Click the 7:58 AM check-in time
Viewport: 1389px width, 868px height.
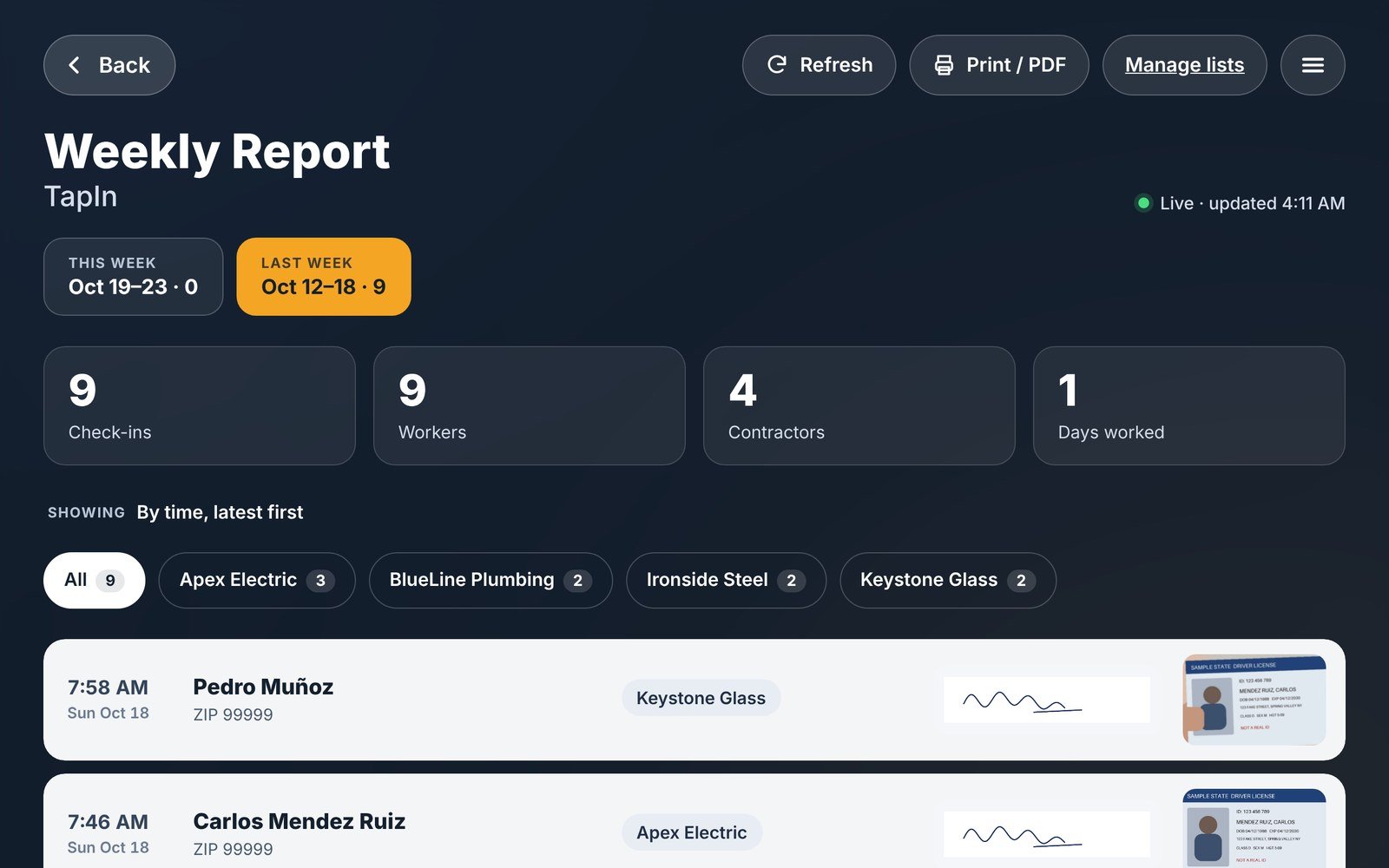tap(108, 687)
